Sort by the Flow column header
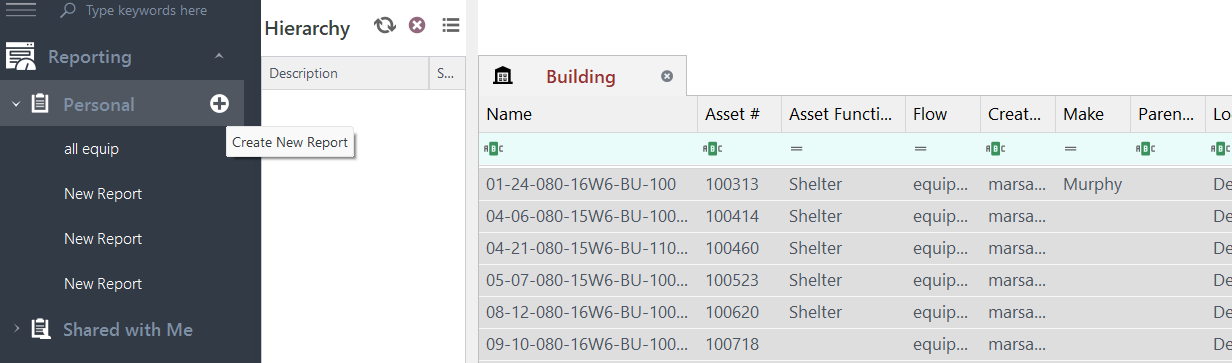Viewport: 1232px width, 363px height. point(943,114)
